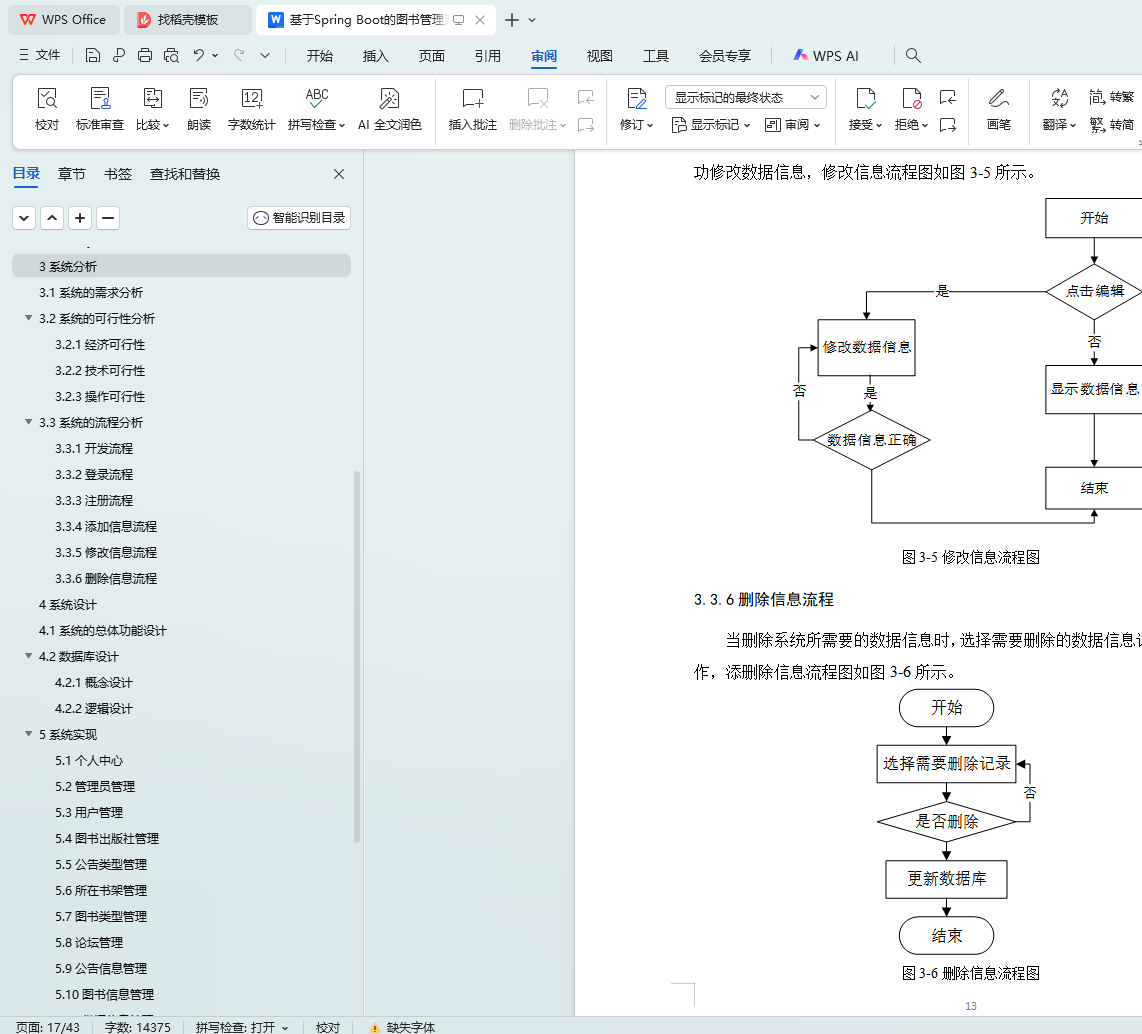Click the down arrow button in outline pane
The height and width of the screenshot is (1034, 1142).
pos(24,218)
